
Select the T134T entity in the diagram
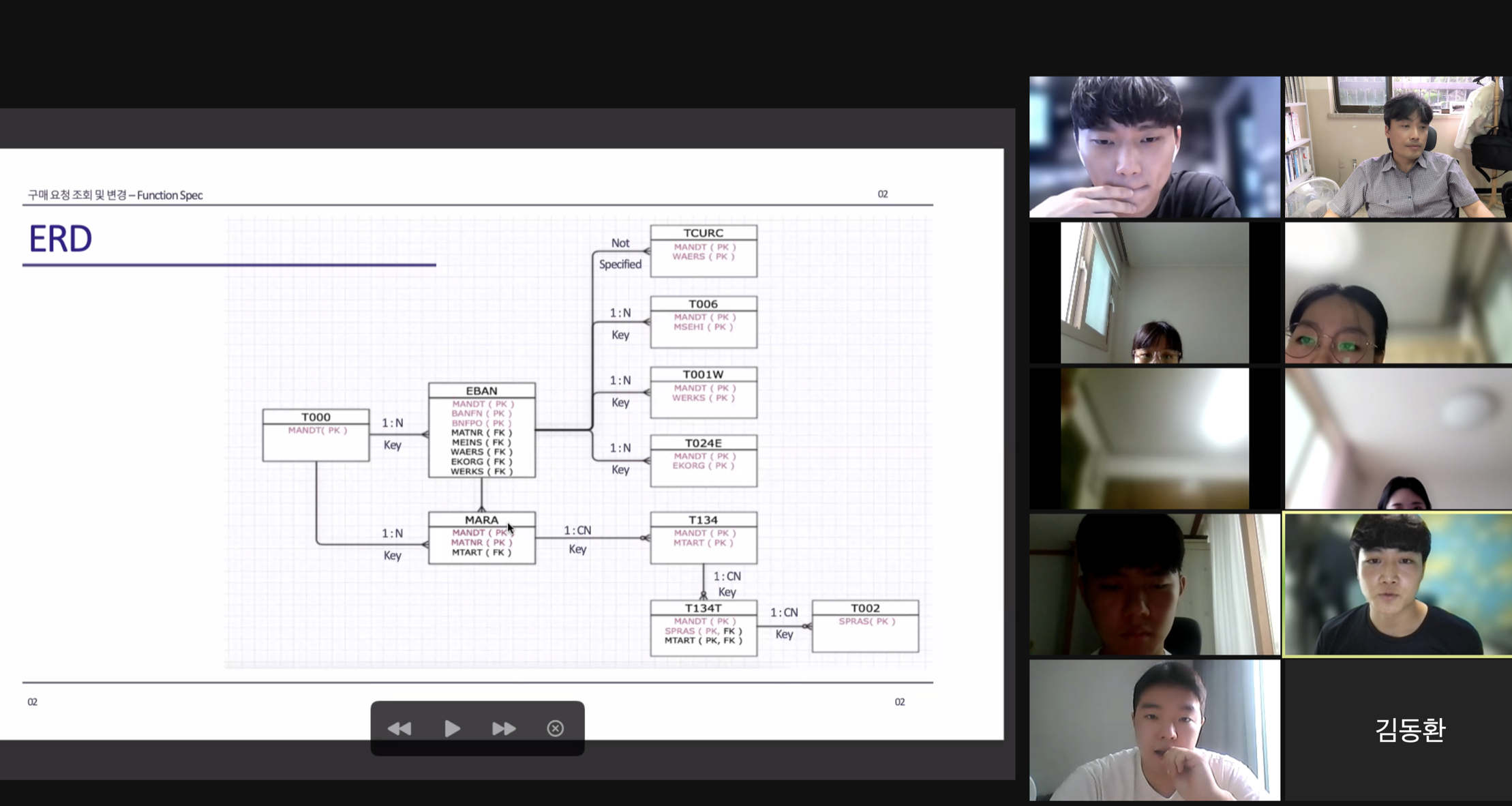(703, 627)
